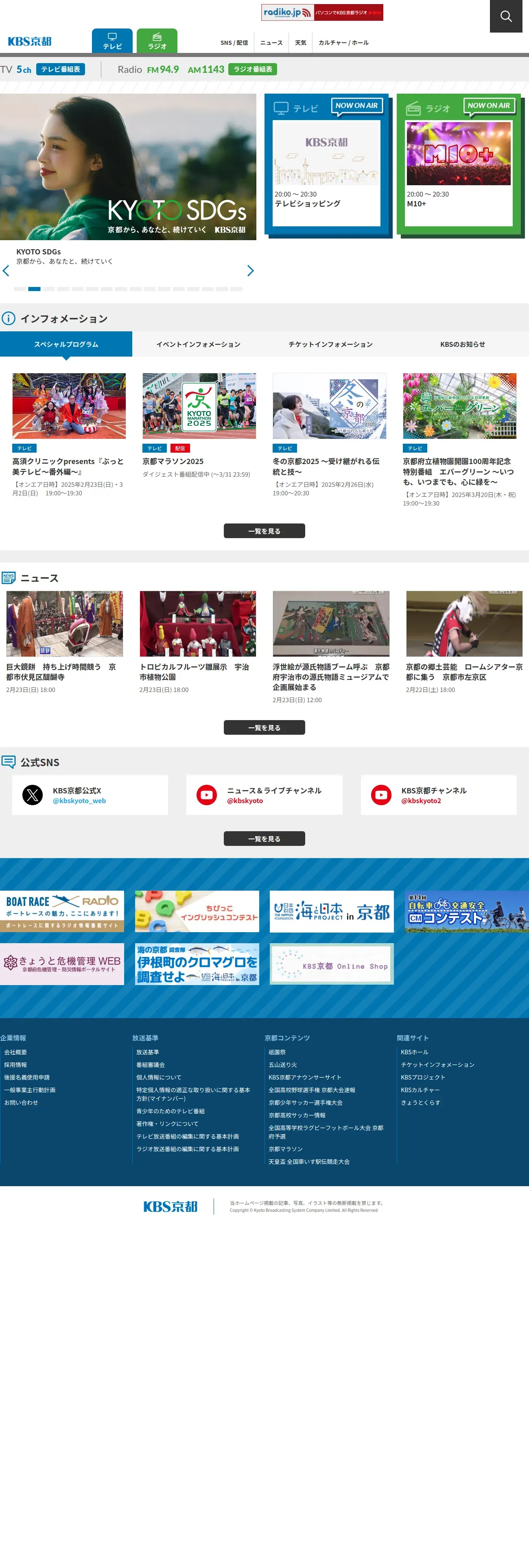
Task: Open 冬の京都2025 program thumbnail
Action: (329, 406)
